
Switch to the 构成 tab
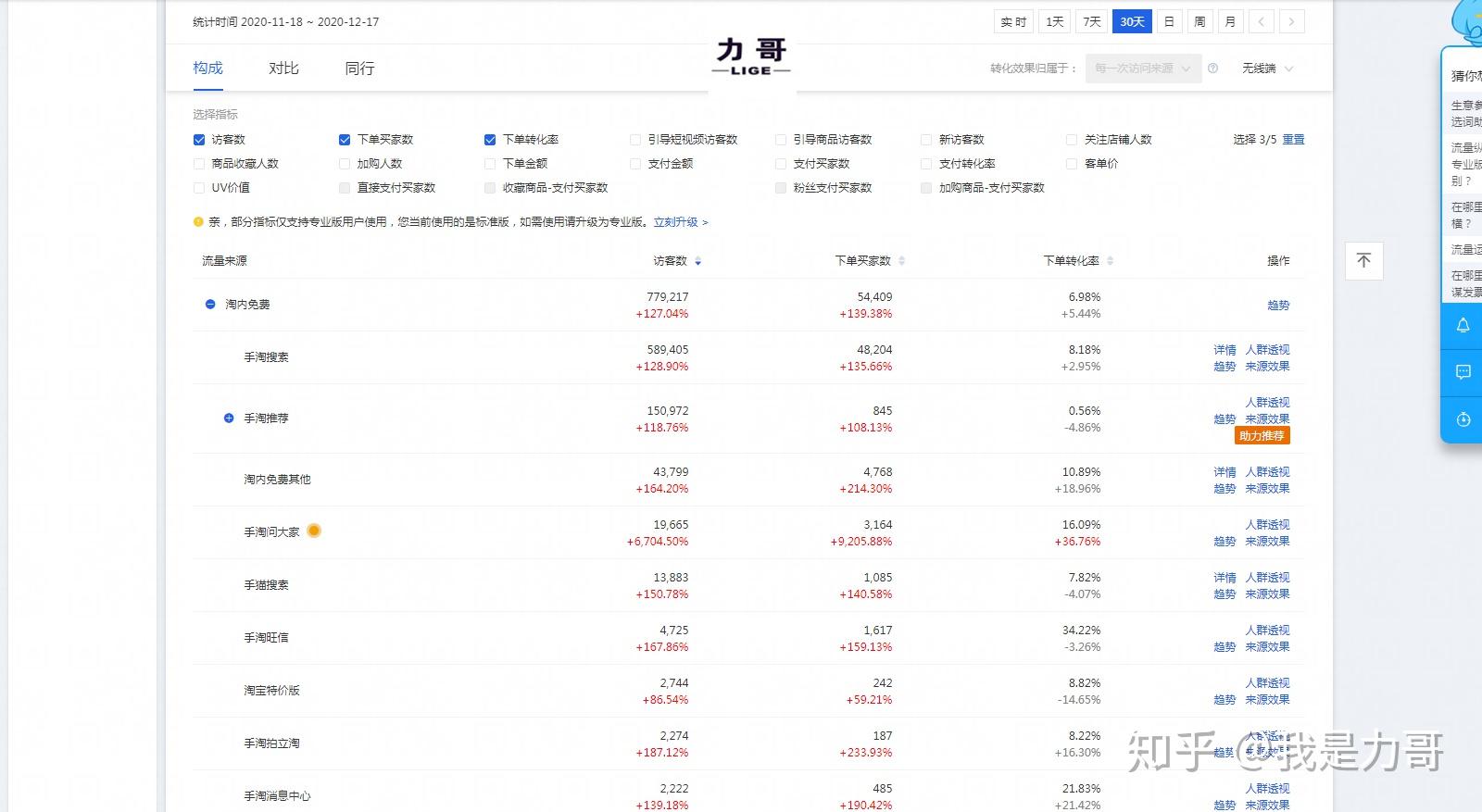point(208,69)
